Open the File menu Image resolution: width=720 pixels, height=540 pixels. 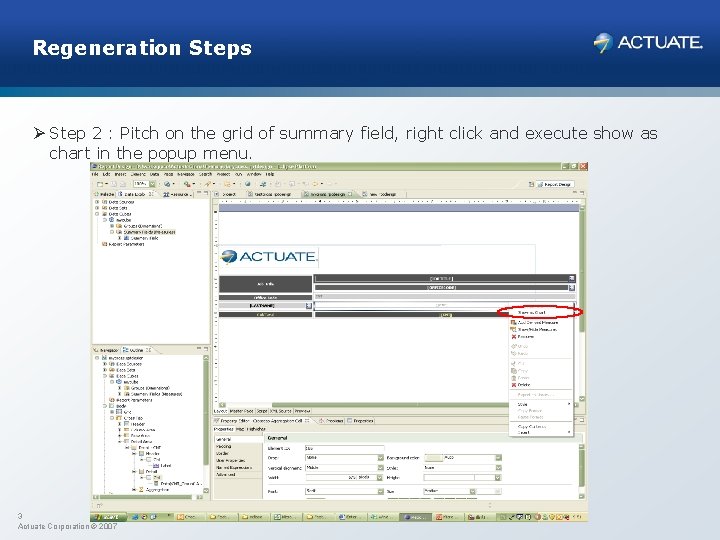coord(95,174)
